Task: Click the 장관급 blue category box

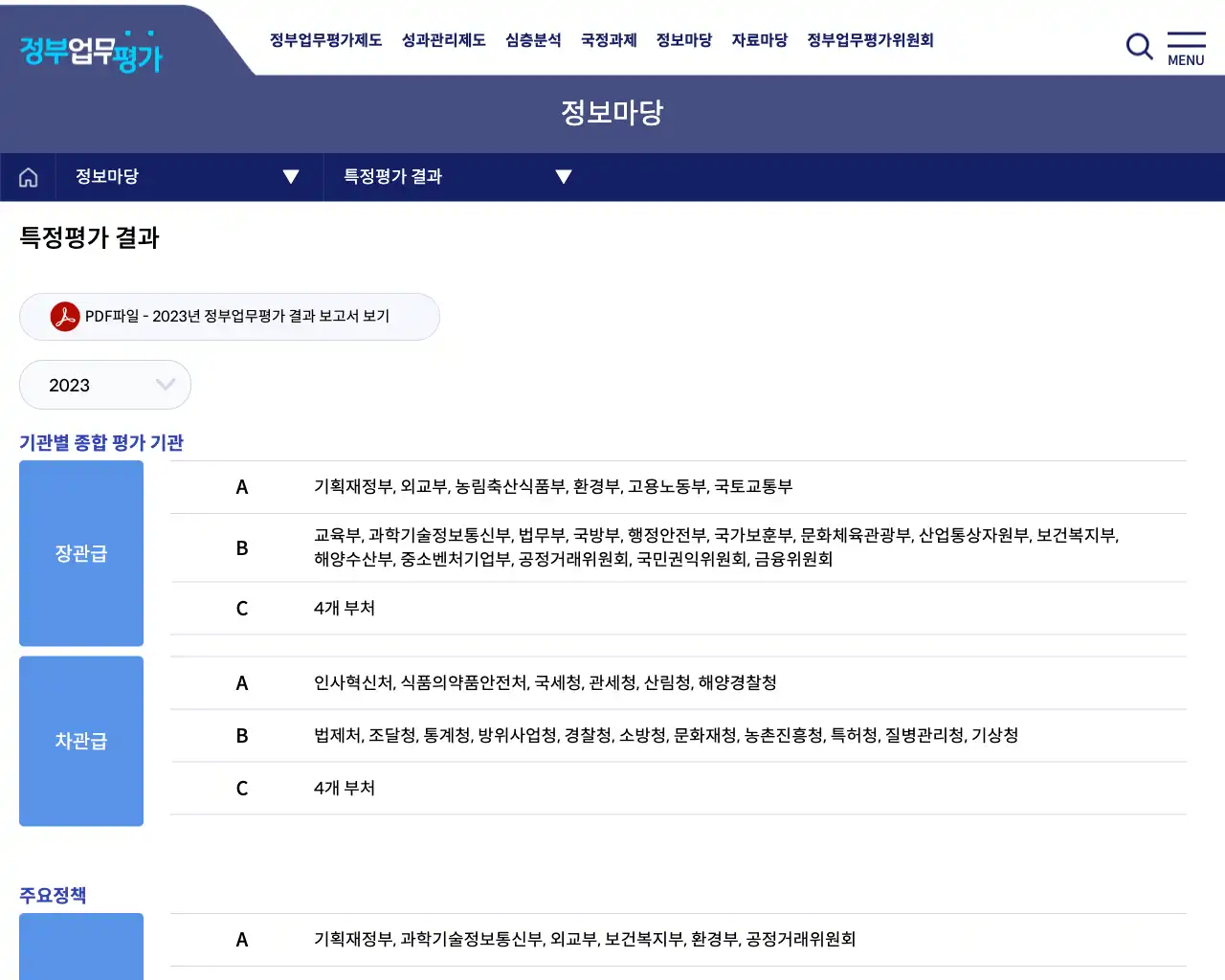Action: [81, 553]
